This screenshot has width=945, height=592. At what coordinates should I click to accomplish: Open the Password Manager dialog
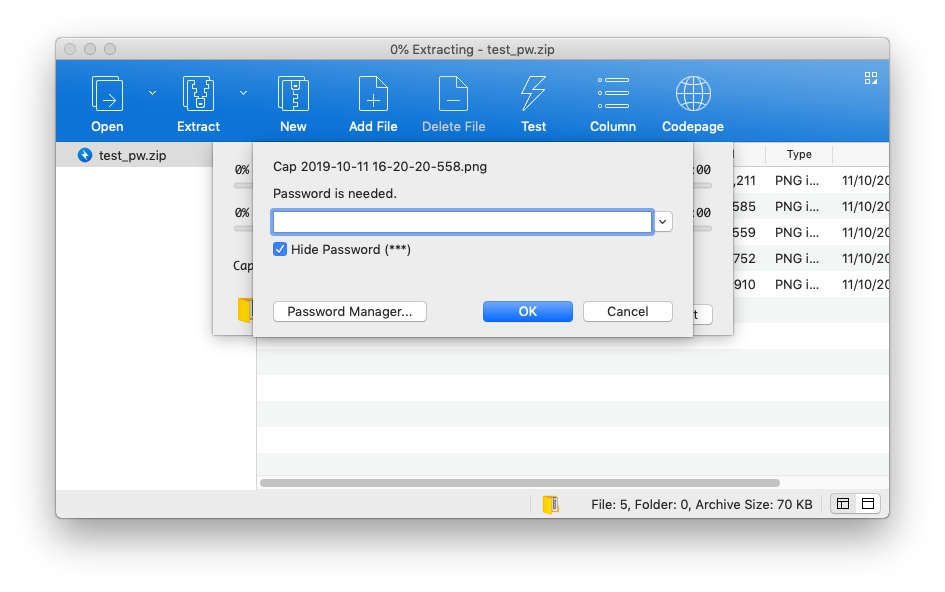349,312
